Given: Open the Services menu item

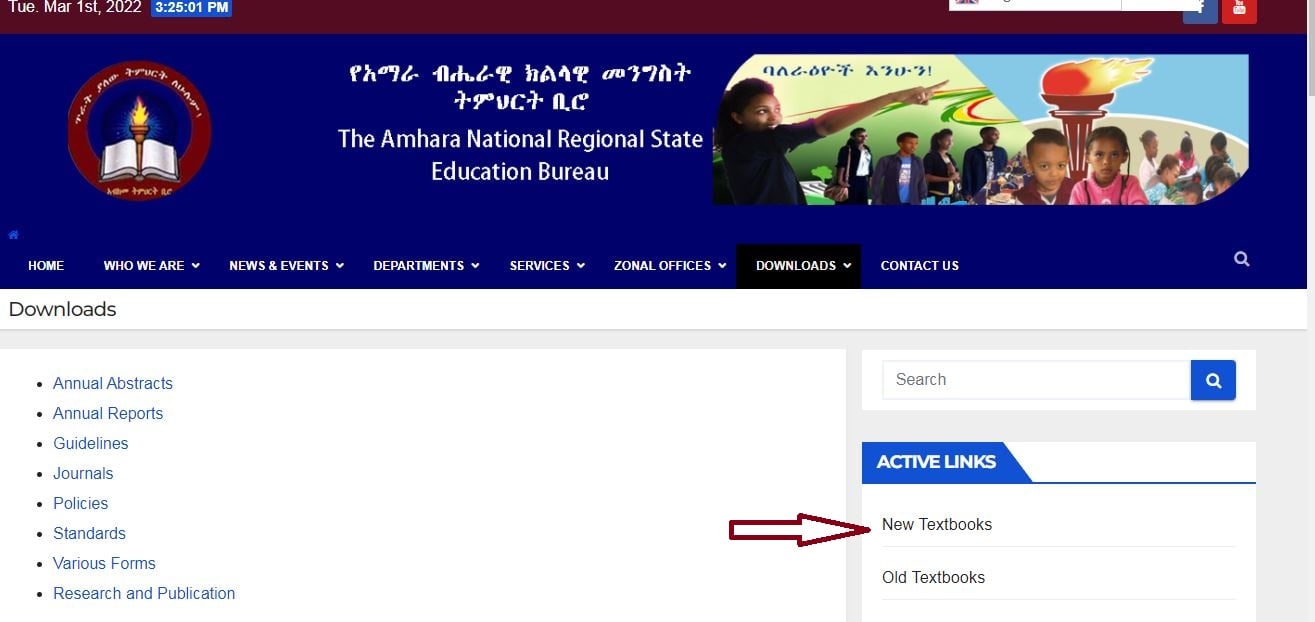Looking at the screenshot, I should [547, 266].
